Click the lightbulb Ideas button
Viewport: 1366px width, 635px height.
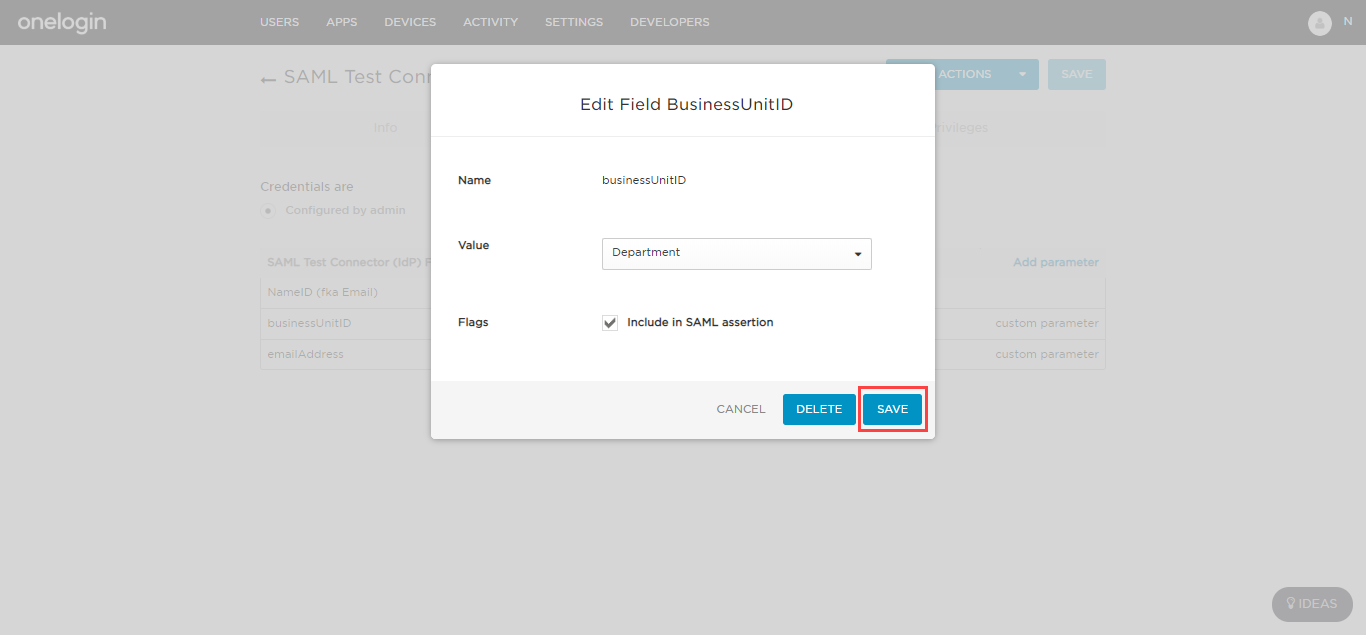coord(1312,604)
